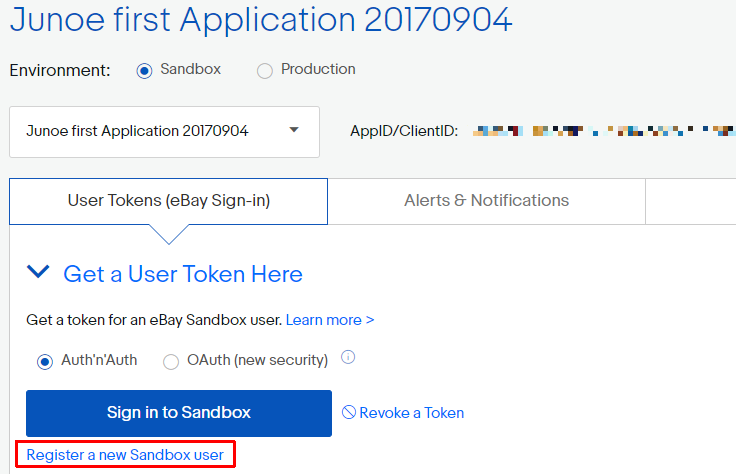Click the AppID/ClientID label
Image resolution: width=736 pixels, height=474 pixels.
tap(404, 131)
